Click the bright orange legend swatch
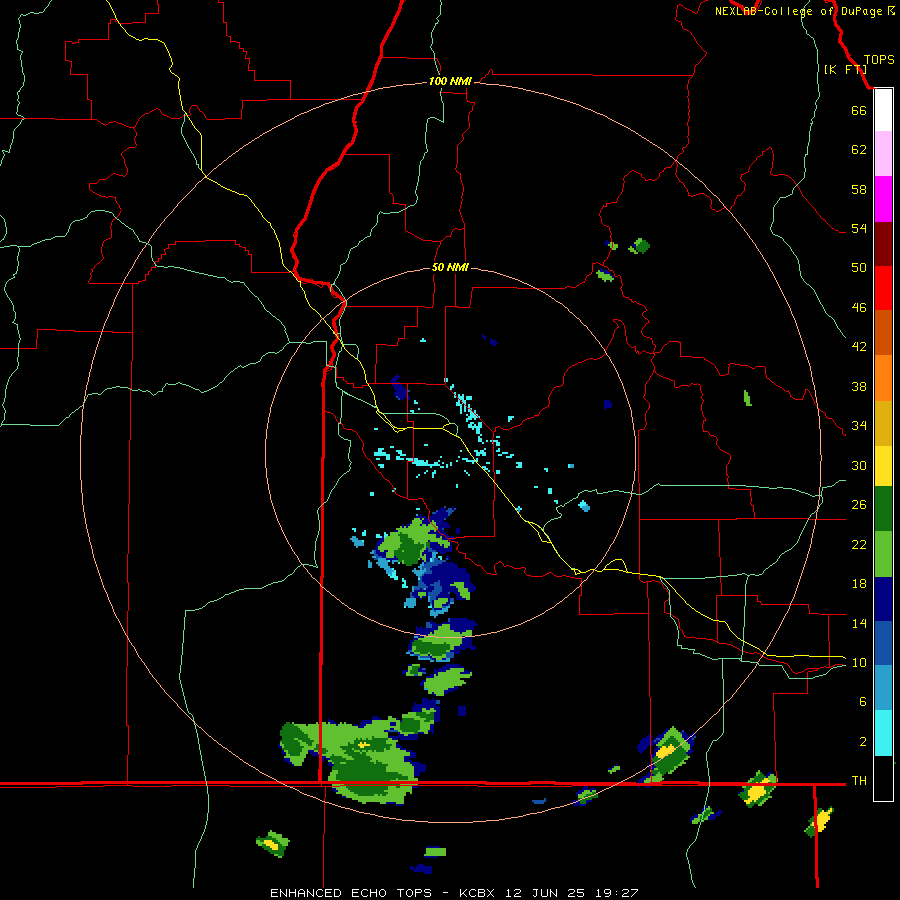Viewport: 900px width, 900px height. tap(883, 378)
